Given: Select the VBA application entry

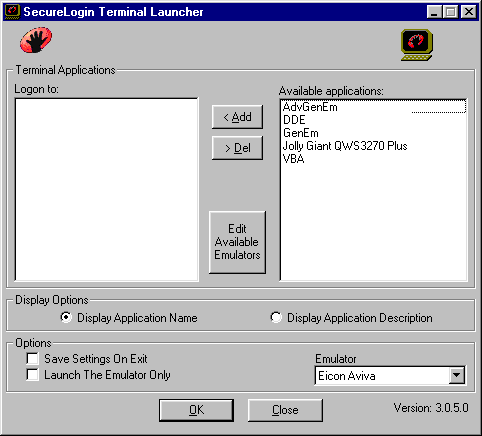Looking at the screenshot, I should (374, 159).
